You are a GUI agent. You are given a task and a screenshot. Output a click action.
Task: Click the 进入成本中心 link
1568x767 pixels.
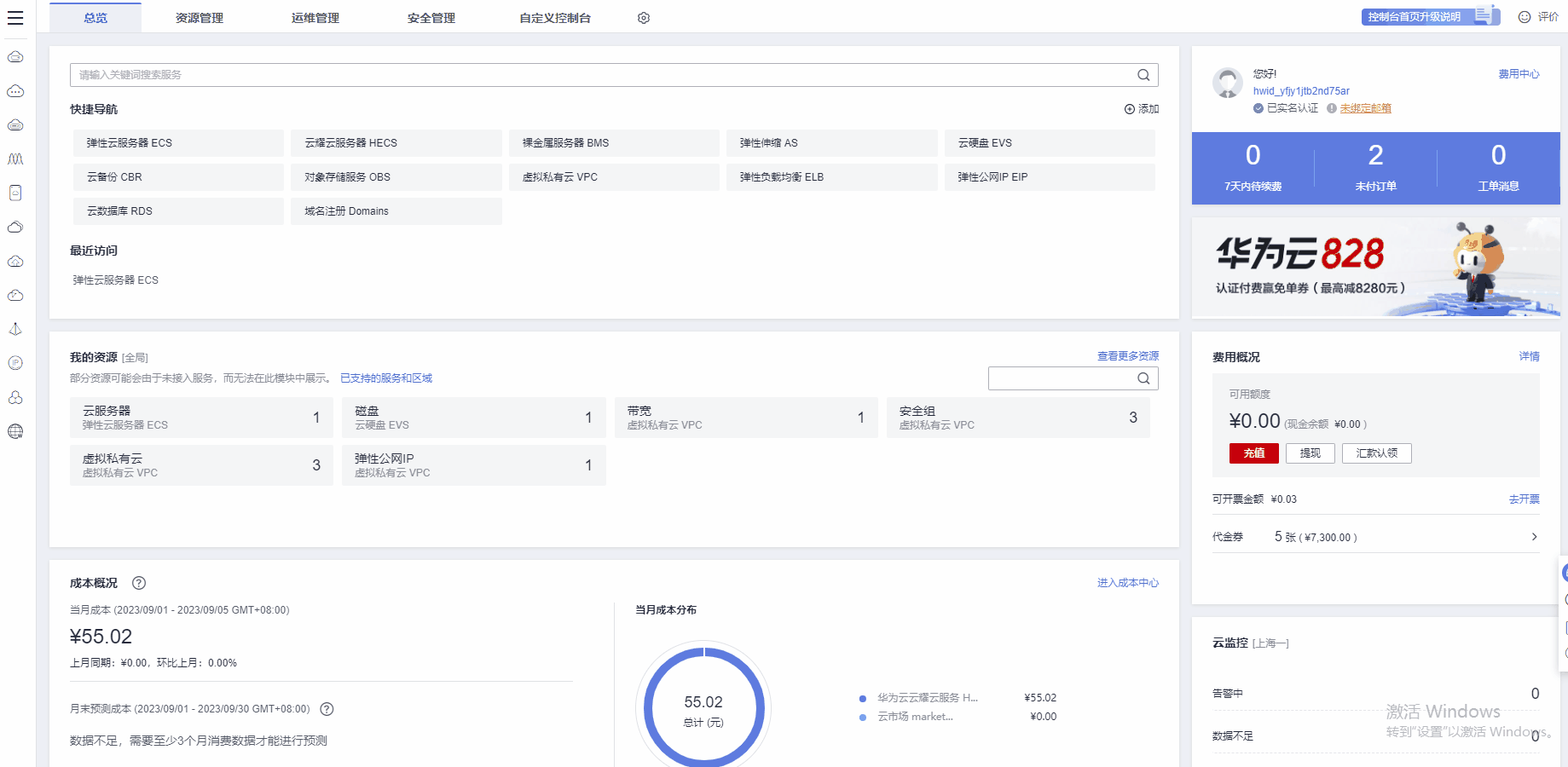point(1128,583)
